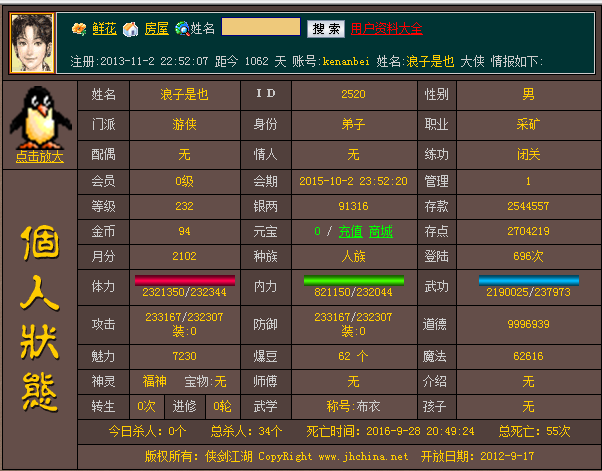The width and height of the screenshot is (602, 471).
Task: Click the copyright www.jhchina.net text
Action: (x=363, y=456)
